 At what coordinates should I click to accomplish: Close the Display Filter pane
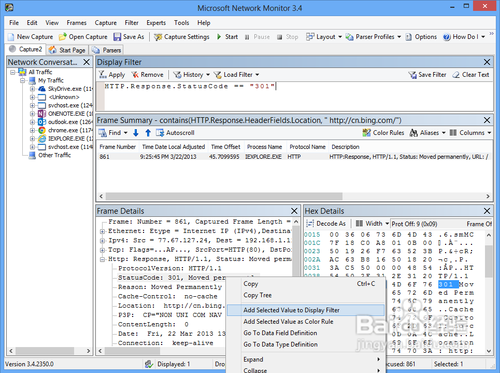coord(487,62)
